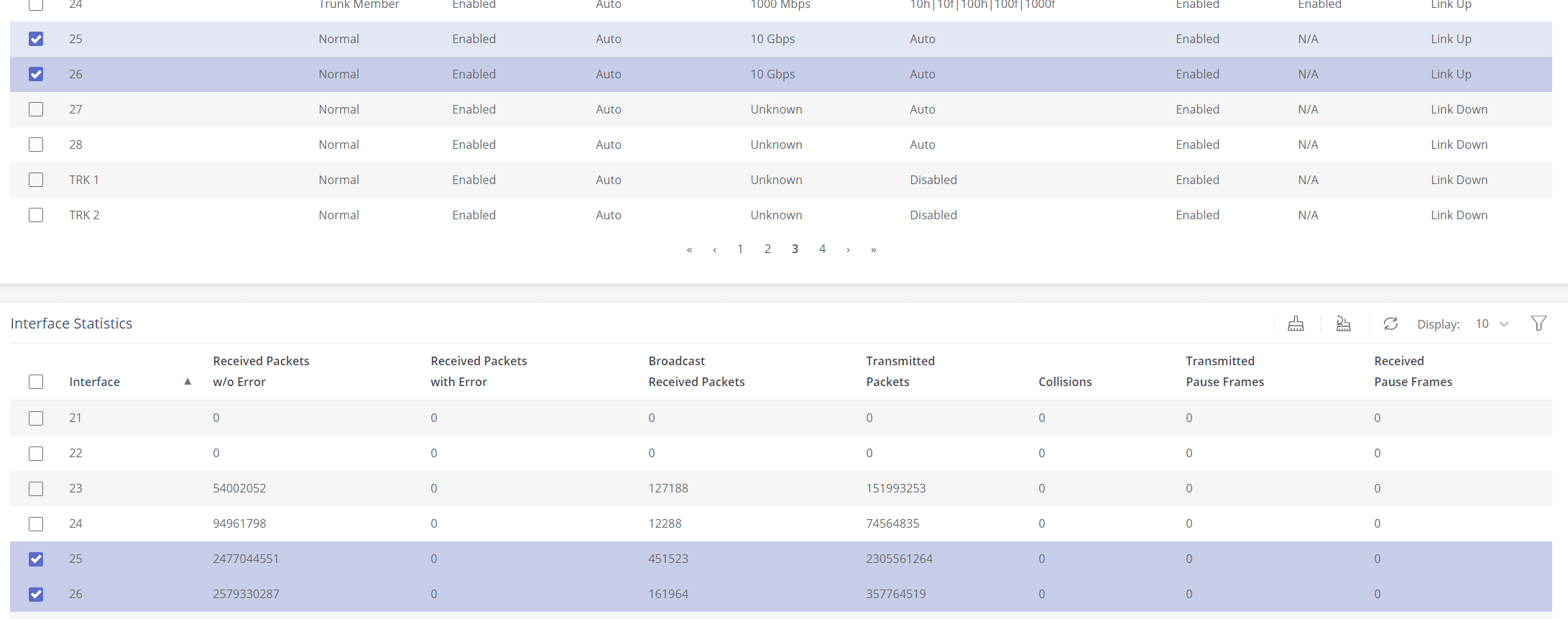Screen dimensions: 1568x619
Task: Click 10 Gbps speed in port 25 row
Action: [x=773, y=39]
